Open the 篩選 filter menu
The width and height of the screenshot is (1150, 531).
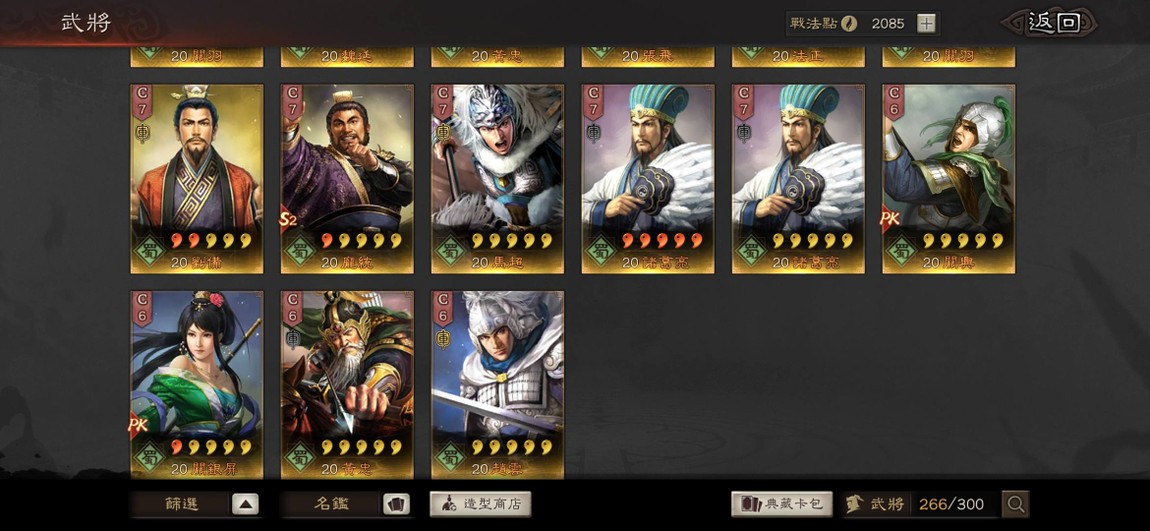point(180,505)
